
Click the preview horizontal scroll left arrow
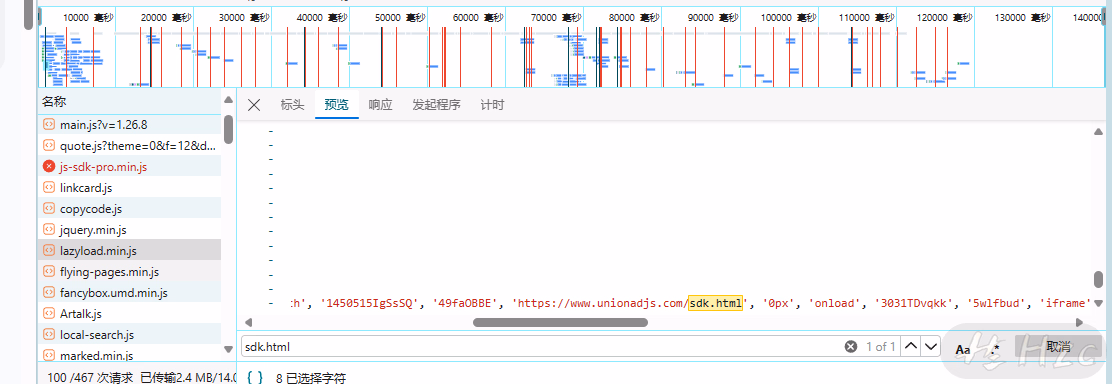(248, 322)
